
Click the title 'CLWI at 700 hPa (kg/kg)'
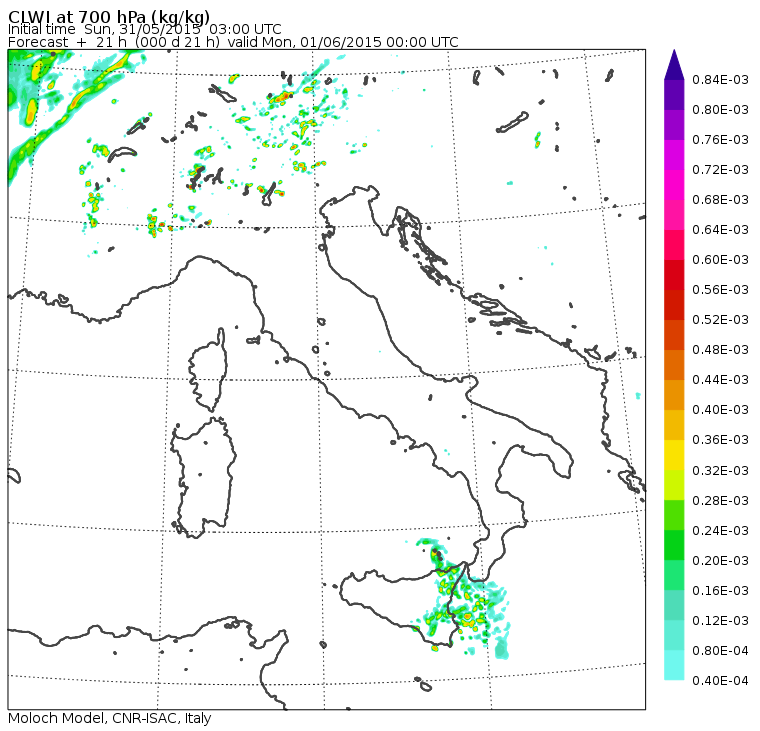[109, 16]
